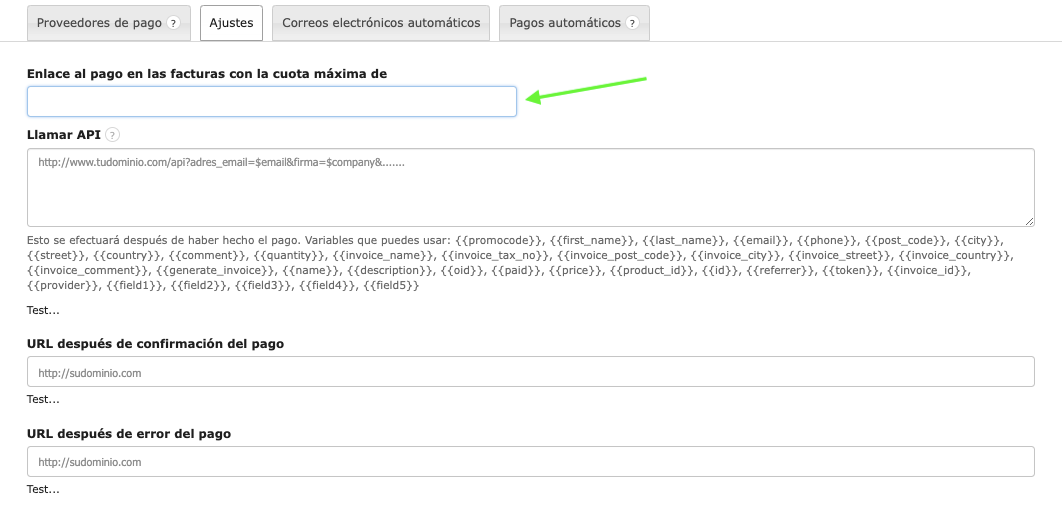Click Test link under confirmation URL field
Screen dimensions: 1062x512
(x=43, y=399)
